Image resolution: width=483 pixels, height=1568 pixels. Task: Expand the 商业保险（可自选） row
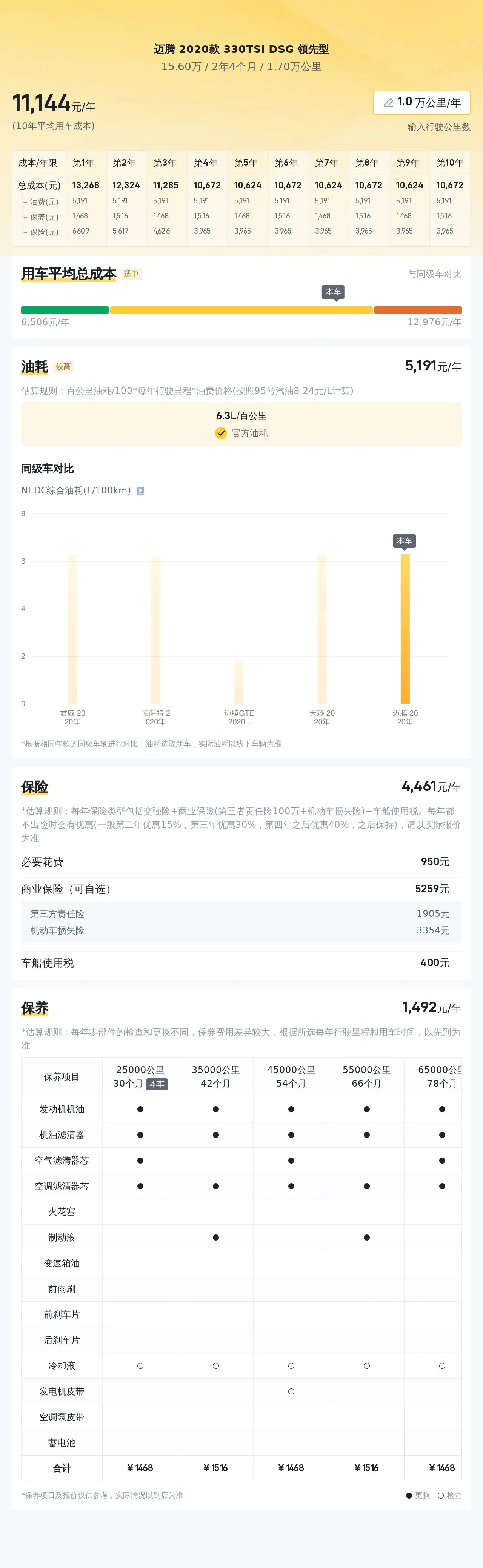241,889
